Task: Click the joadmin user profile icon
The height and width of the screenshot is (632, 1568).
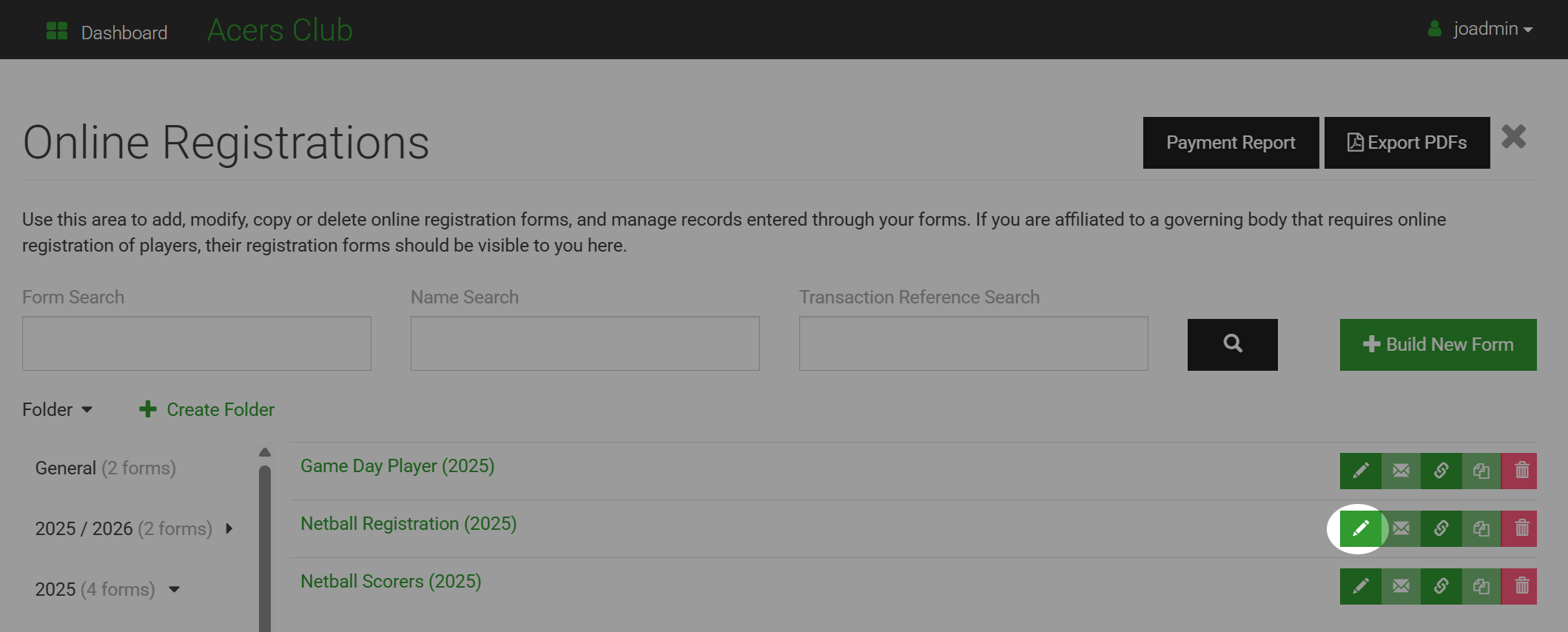Action: (x=1434, y=29)
